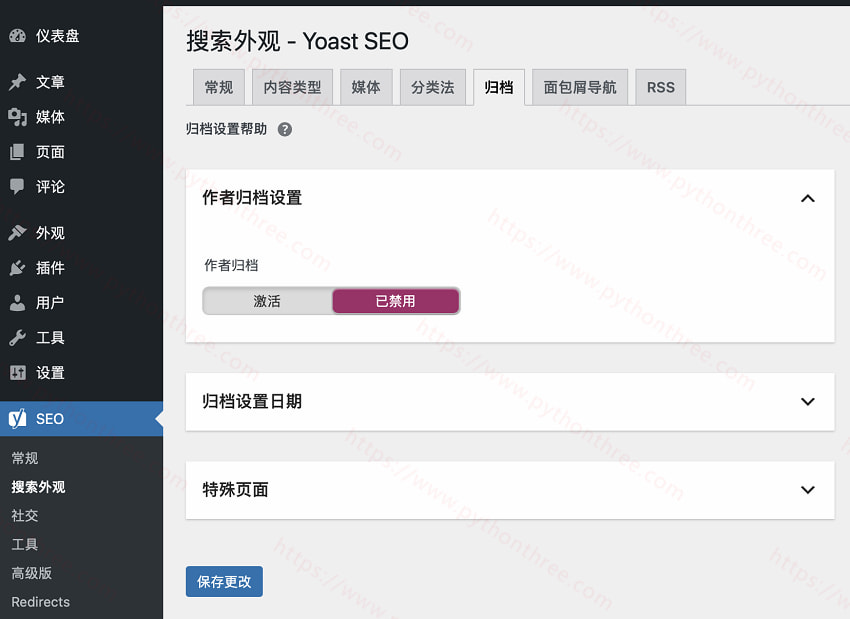The width and height of the screenshot is (850, 619).
Task: Open 媒体 label in the admin menu
Action: 50,117
